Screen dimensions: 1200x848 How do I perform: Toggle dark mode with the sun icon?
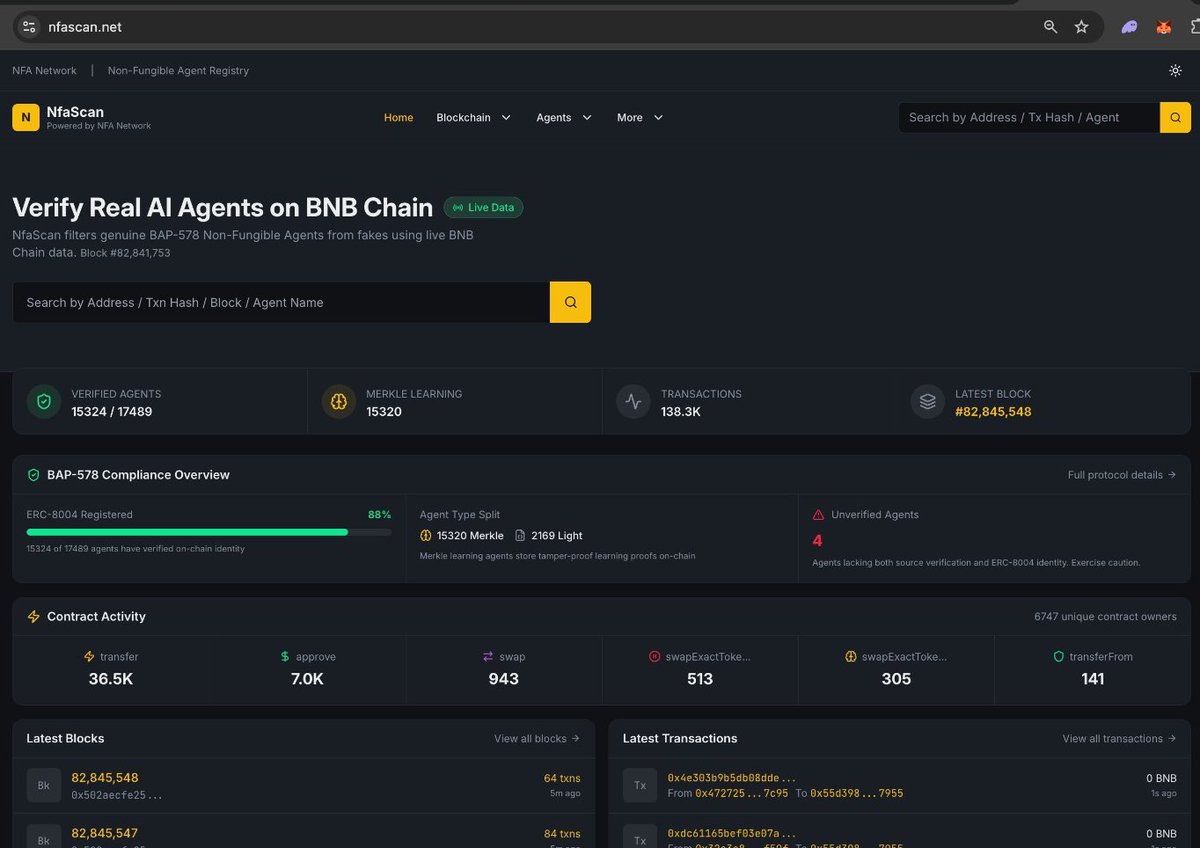[1175, 70]
